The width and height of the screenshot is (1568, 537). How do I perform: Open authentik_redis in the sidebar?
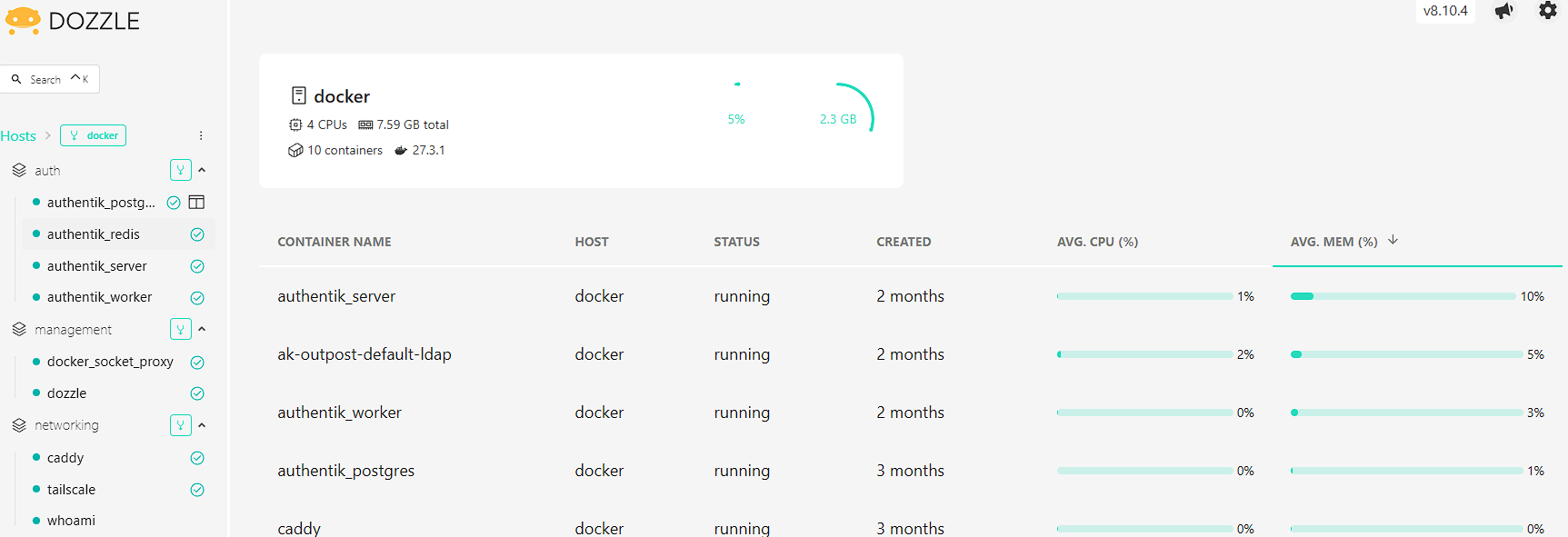pos(93,234)
